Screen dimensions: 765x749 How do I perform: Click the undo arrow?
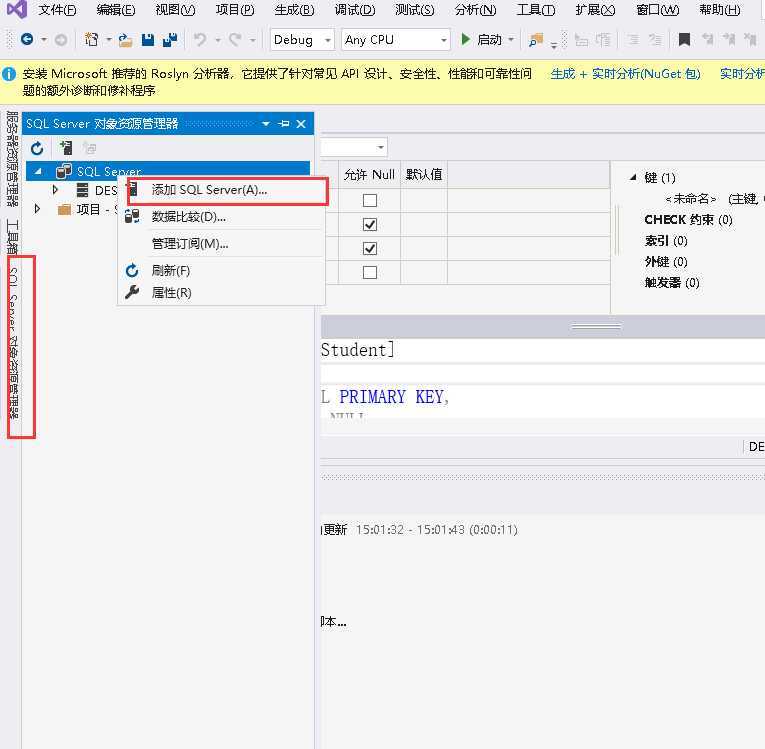(200, 40)
